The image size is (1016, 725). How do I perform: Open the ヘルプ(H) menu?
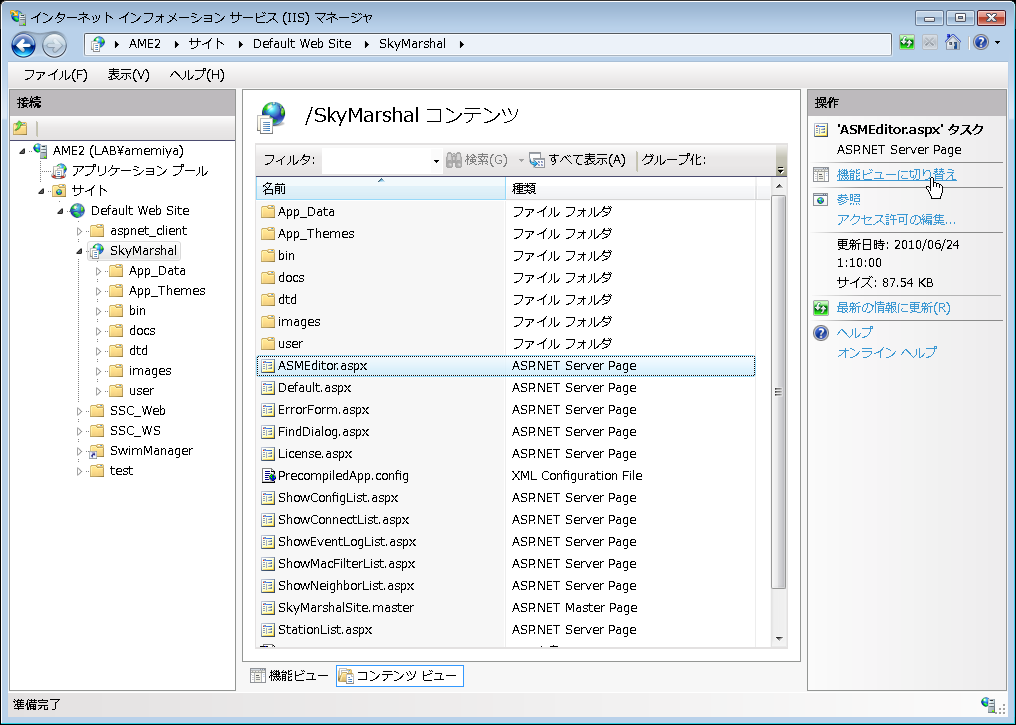coord(197,75)
